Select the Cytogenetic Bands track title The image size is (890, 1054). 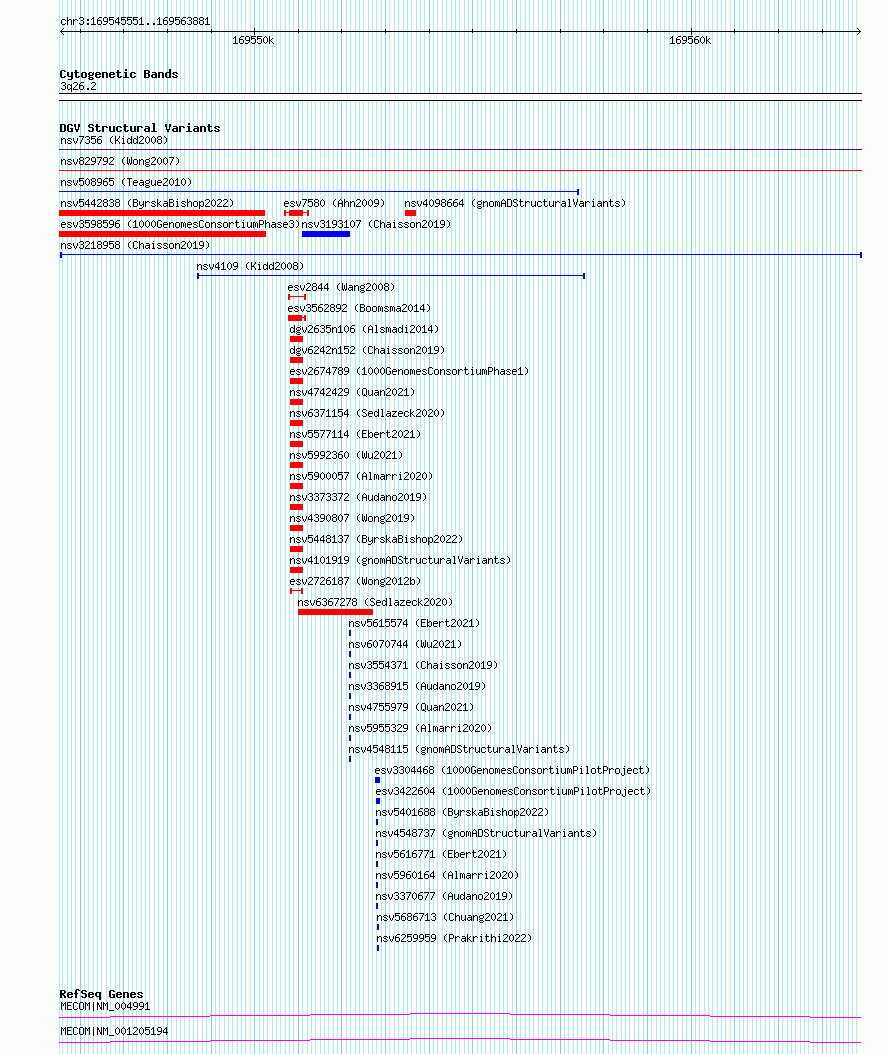point(119,74)
